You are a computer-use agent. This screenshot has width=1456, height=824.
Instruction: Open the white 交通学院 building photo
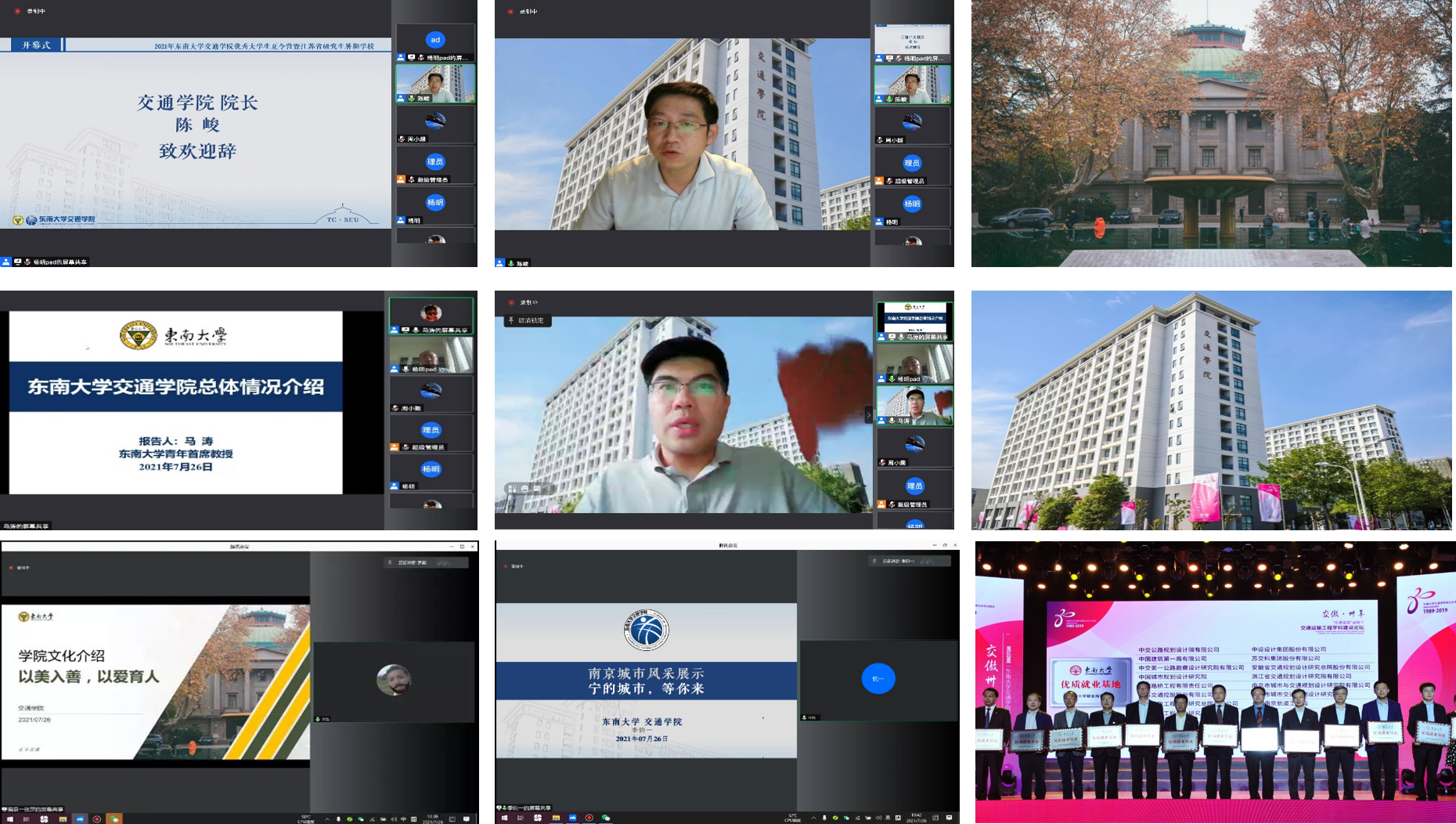pos(1212,410)
